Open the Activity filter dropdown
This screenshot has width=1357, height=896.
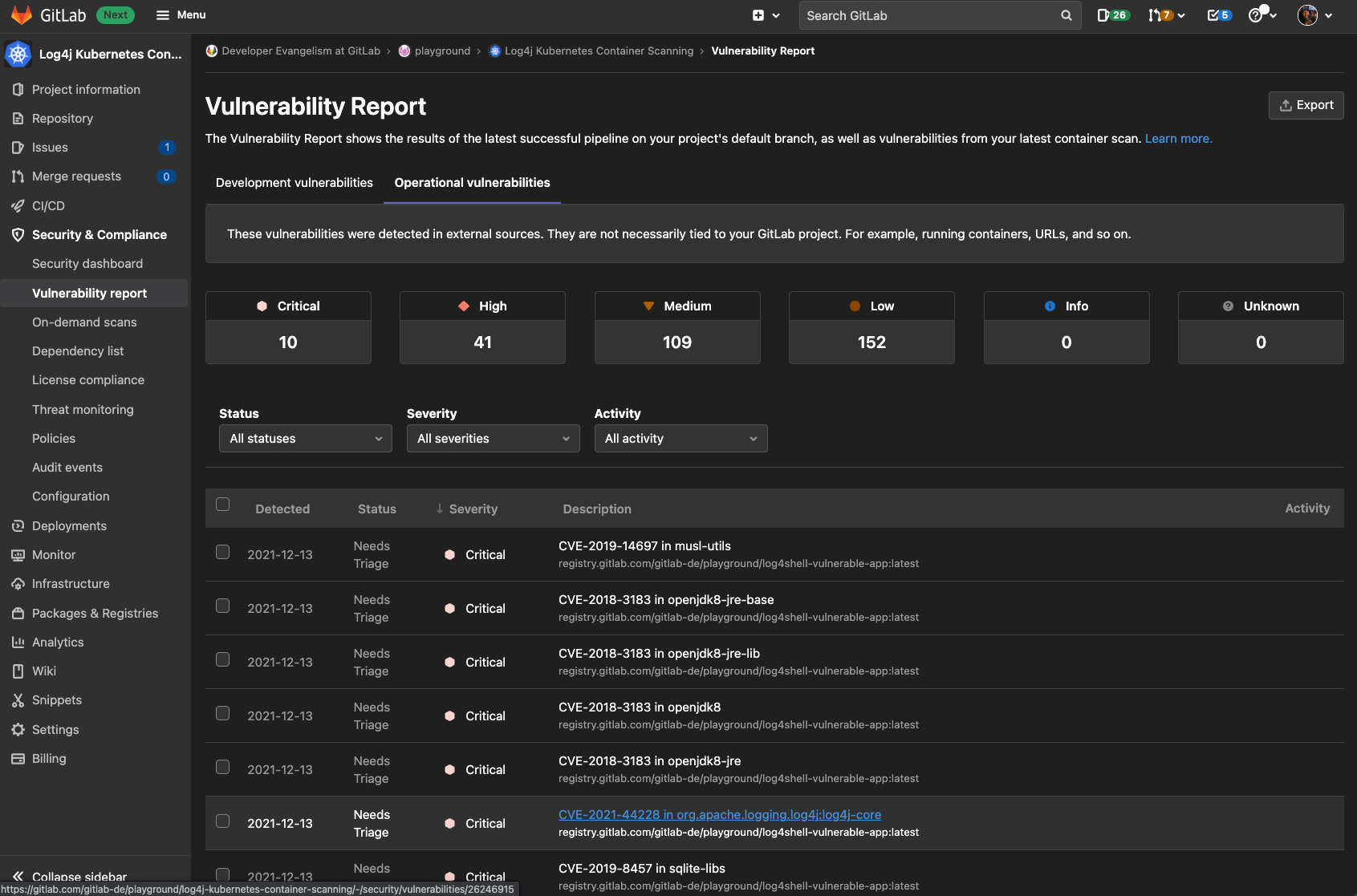click(681, 438)
